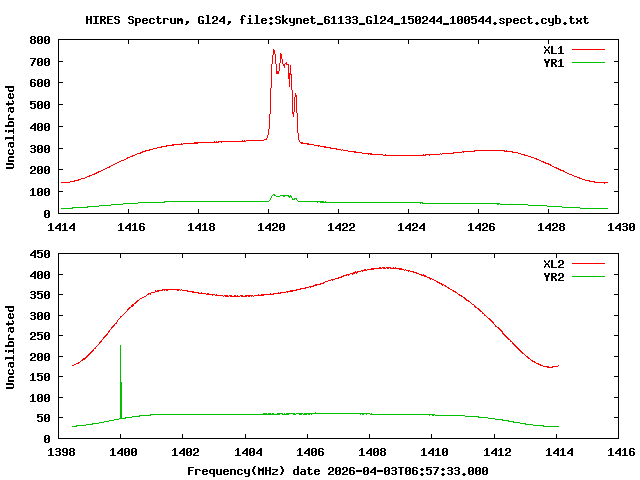Click the 250 y-axis tick label
The image size is (640, 480).
pos(40,336)
